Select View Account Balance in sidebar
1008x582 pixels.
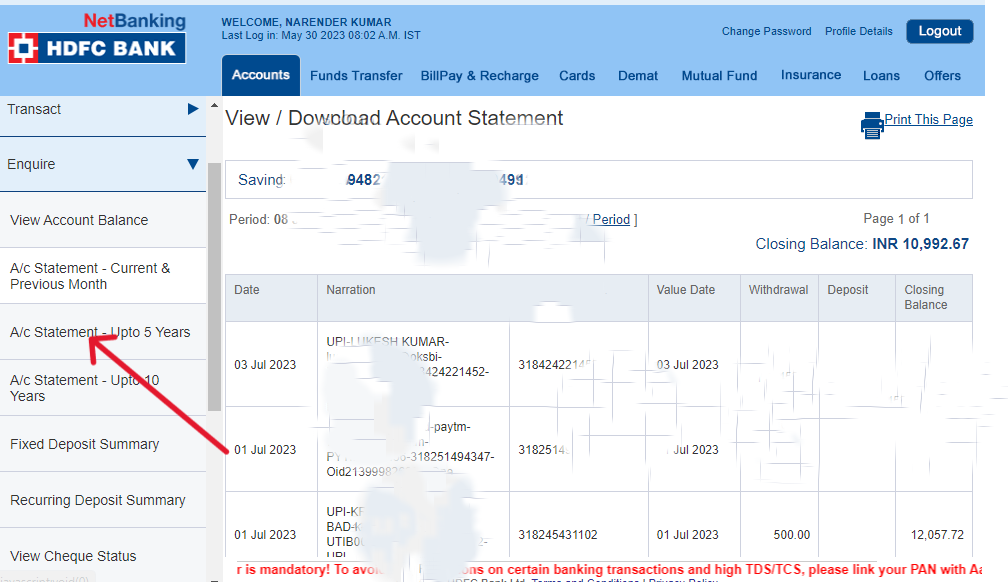click(x=103, y=220)
